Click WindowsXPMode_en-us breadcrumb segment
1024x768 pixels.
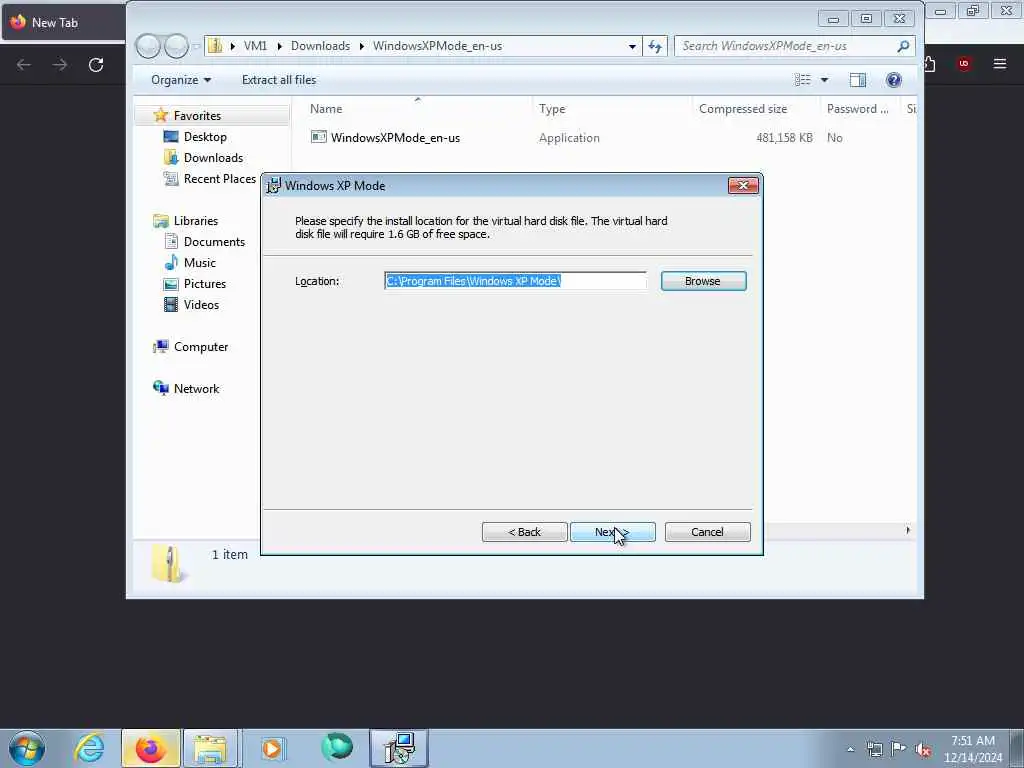[438, 46]
